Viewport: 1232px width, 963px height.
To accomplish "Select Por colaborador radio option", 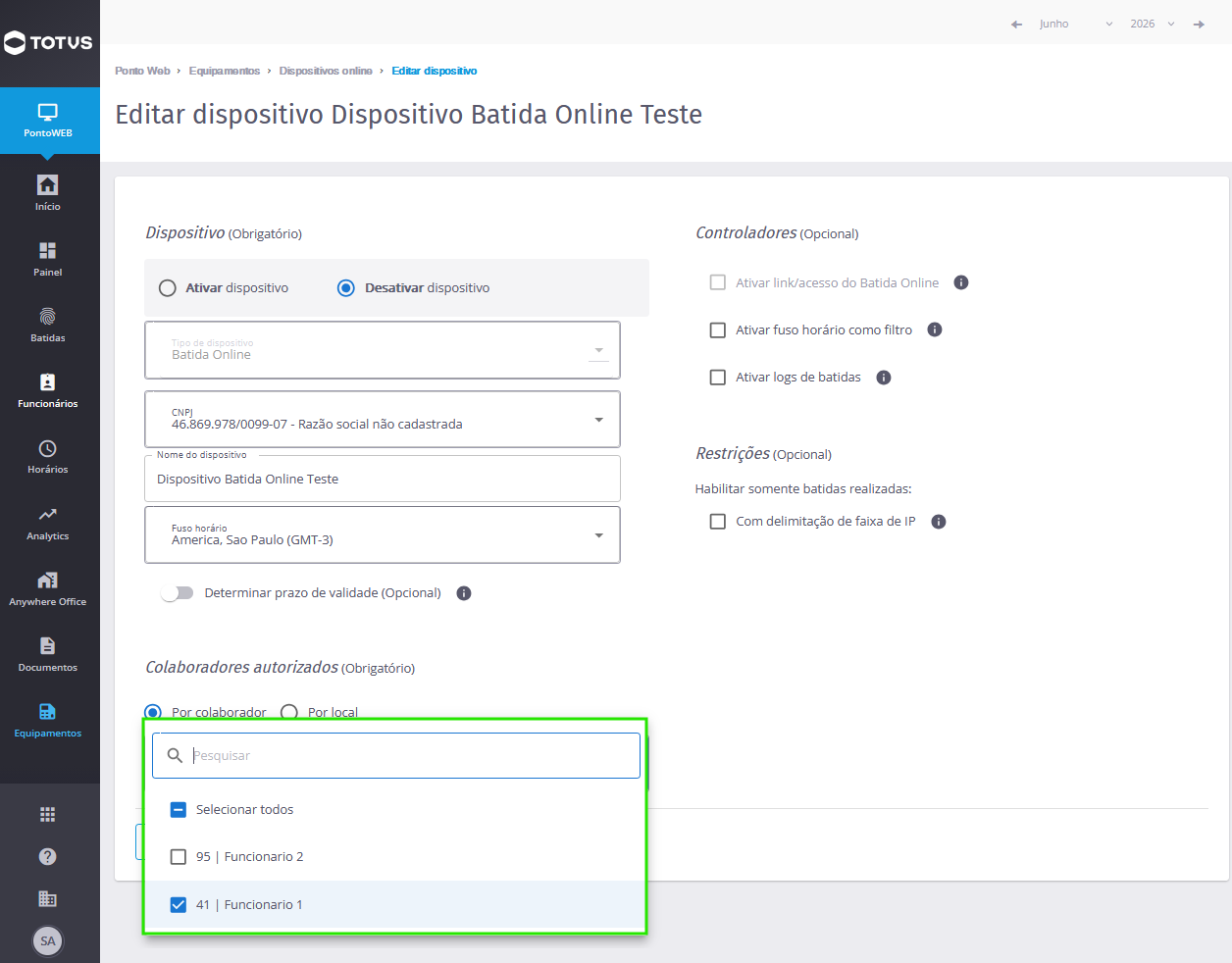I will [153, 713].
